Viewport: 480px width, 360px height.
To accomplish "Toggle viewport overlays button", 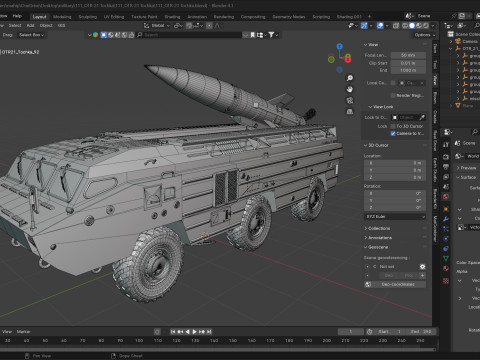I will [380, 26].
